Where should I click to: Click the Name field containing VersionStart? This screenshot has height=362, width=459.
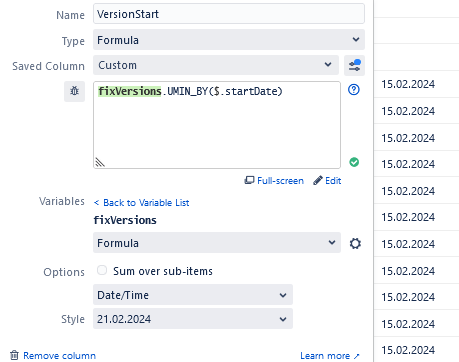229,14
